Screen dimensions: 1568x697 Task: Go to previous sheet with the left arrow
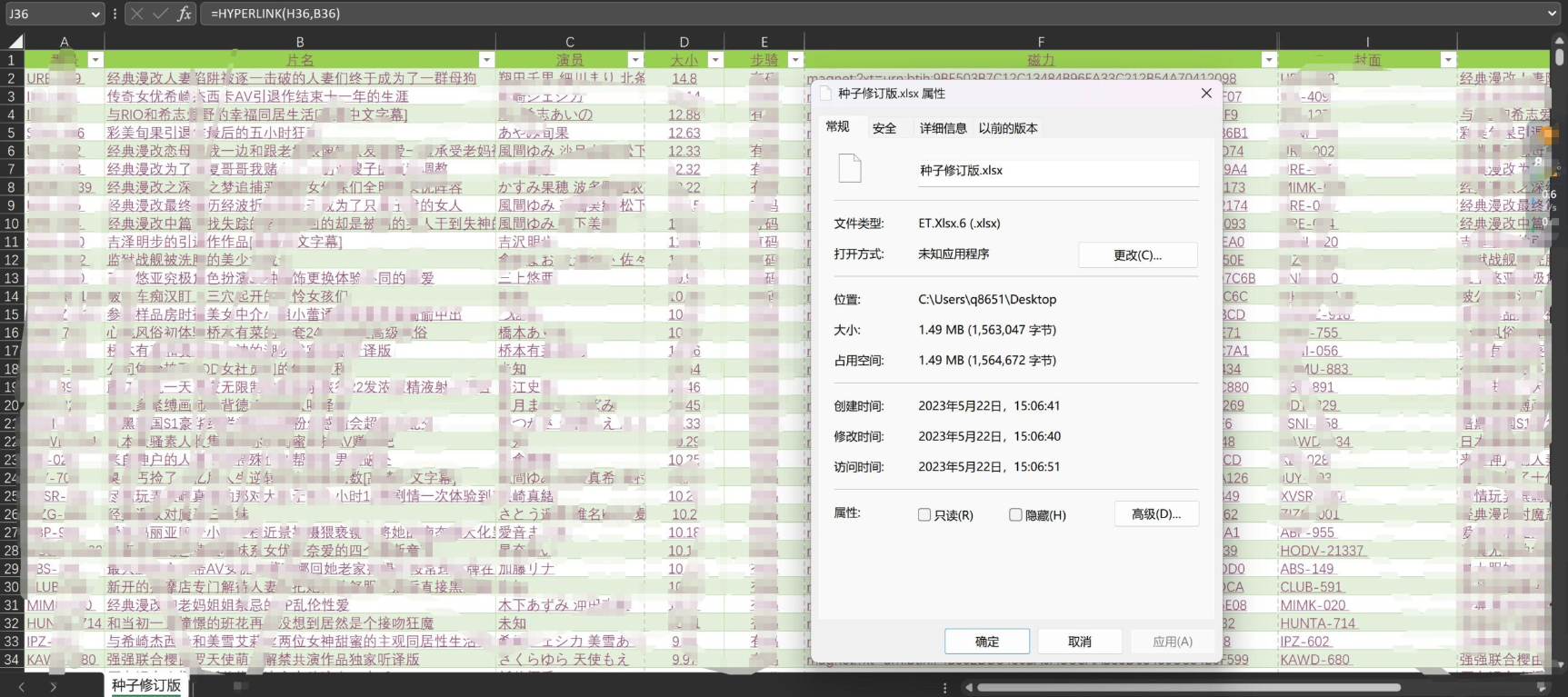[22, 687]
